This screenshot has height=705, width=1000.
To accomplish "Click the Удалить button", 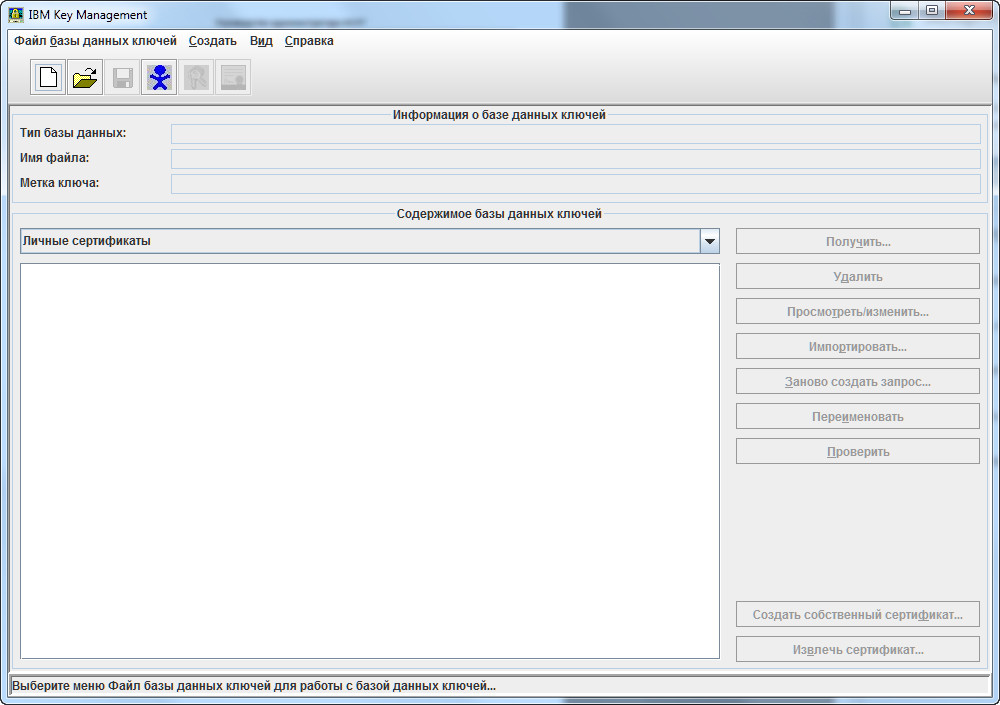I will click(858, 276).
